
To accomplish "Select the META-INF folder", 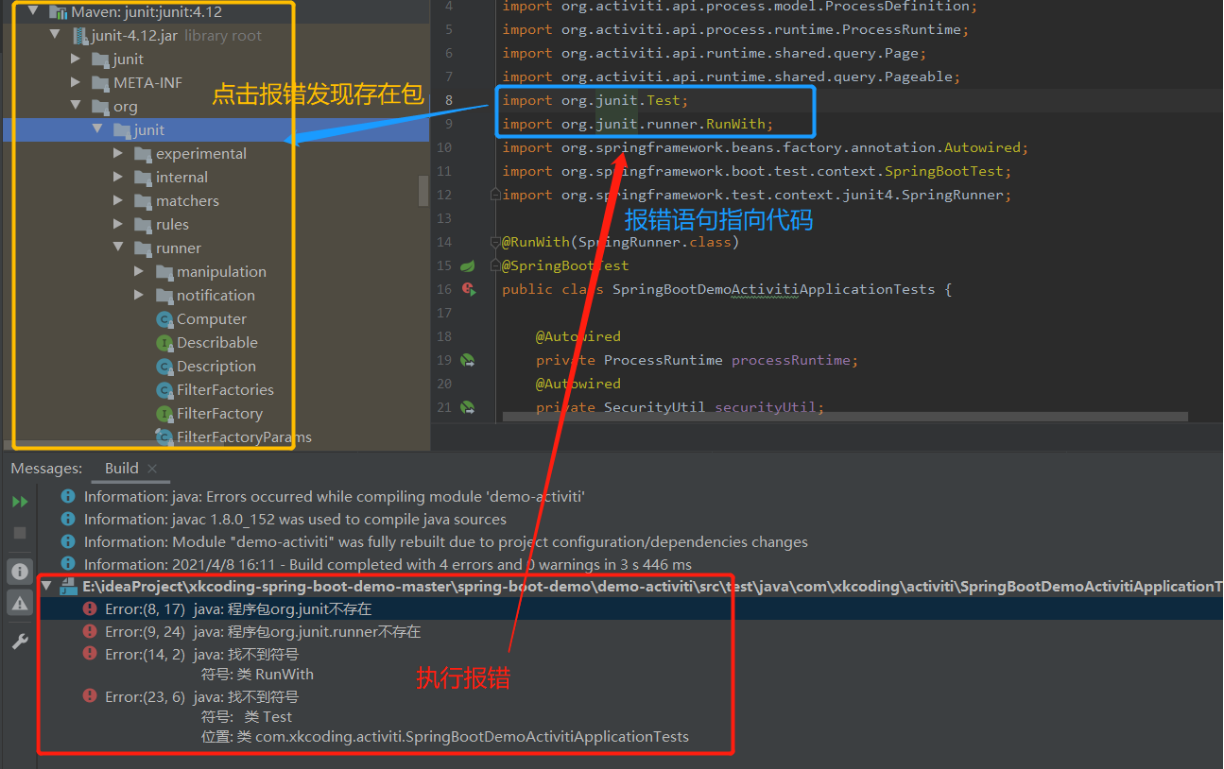I will (147, 83).
